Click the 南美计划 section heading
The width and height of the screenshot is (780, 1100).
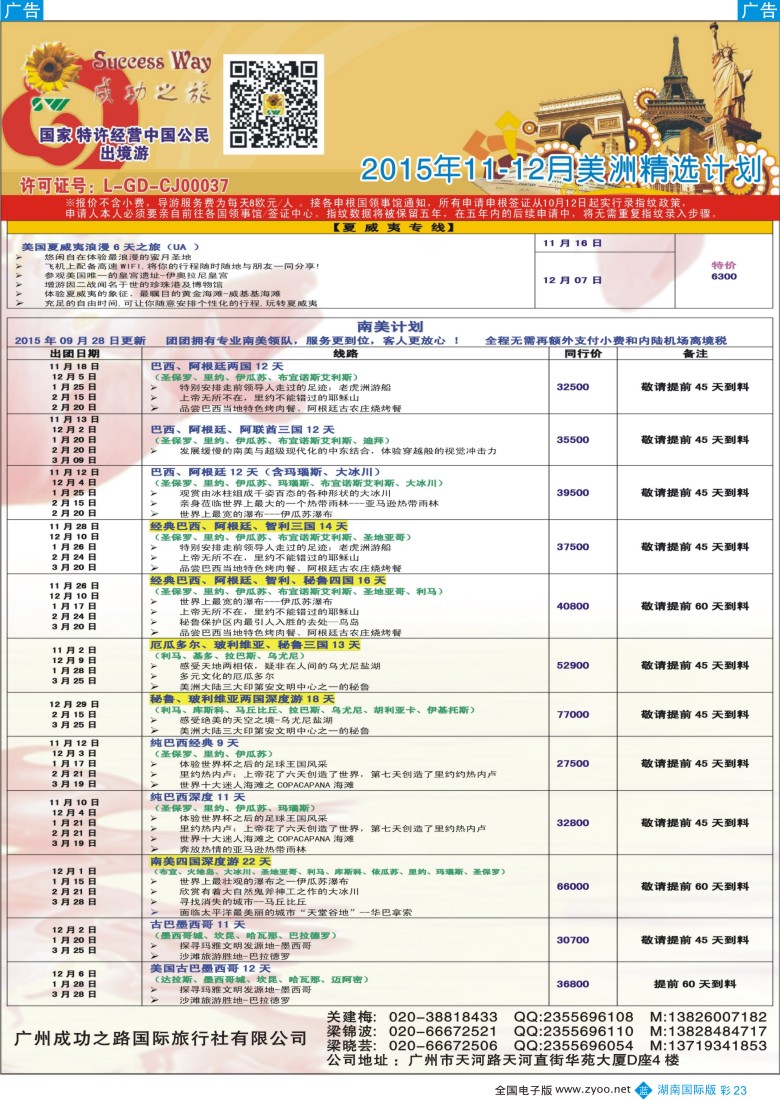click(390, 326)
